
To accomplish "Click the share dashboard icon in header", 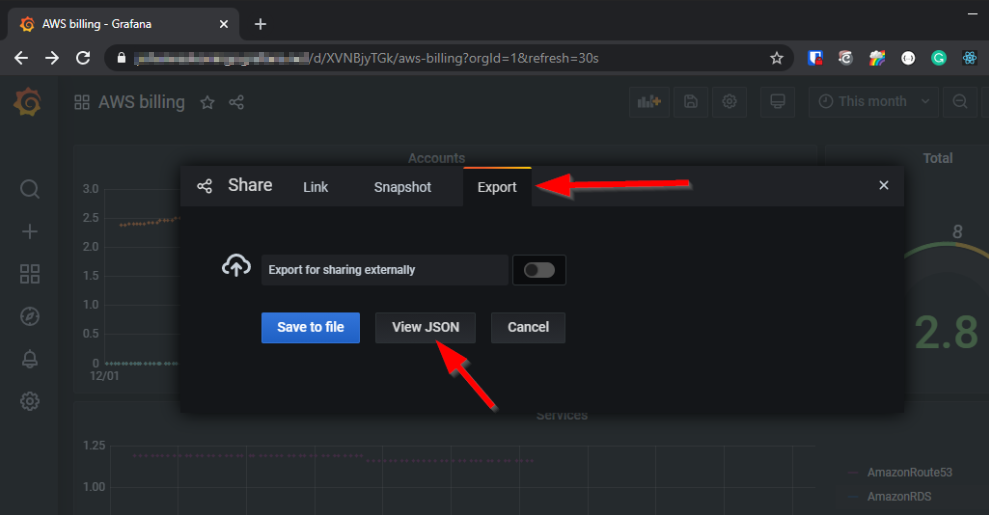I will click(237, 102).
